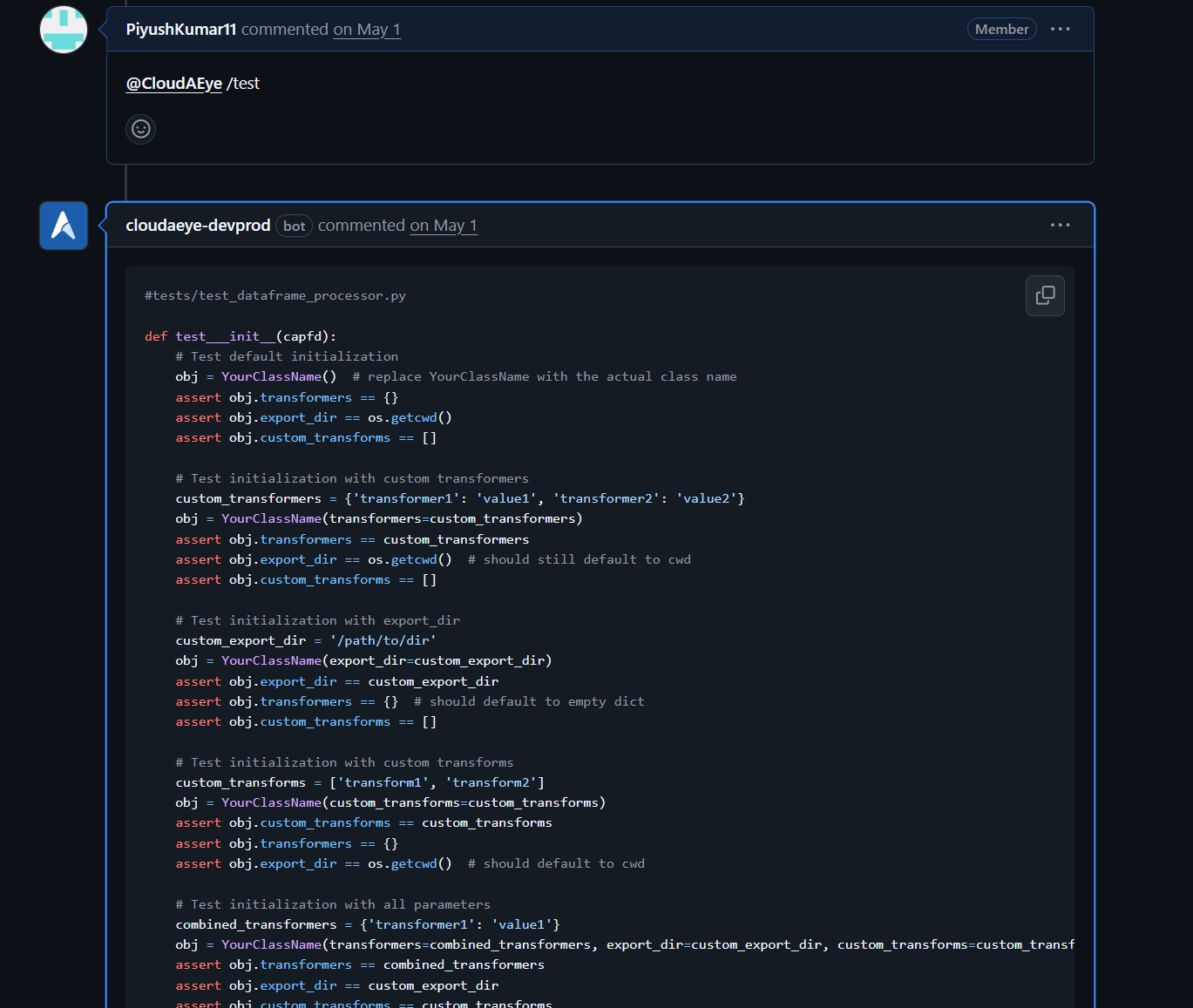Click the test___init__ function name in code
This screenshot has width=1193, height=1008.
click(226, 335)
